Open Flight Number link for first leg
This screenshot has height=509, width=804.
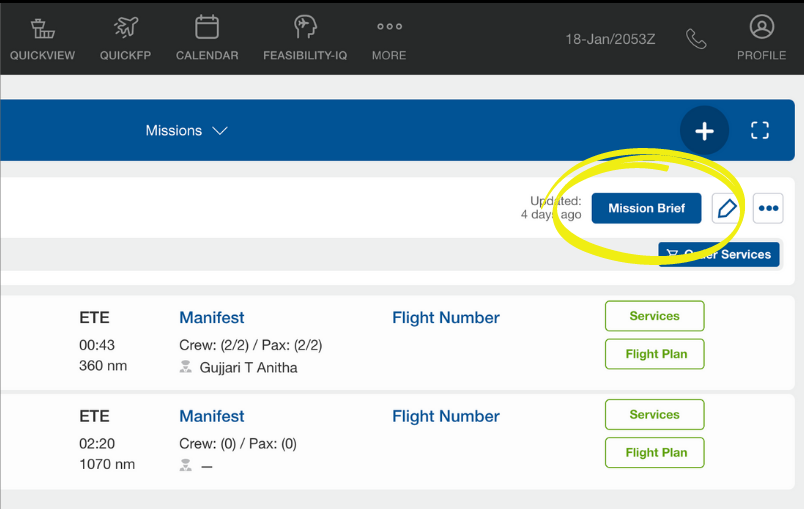coord(446,318)
